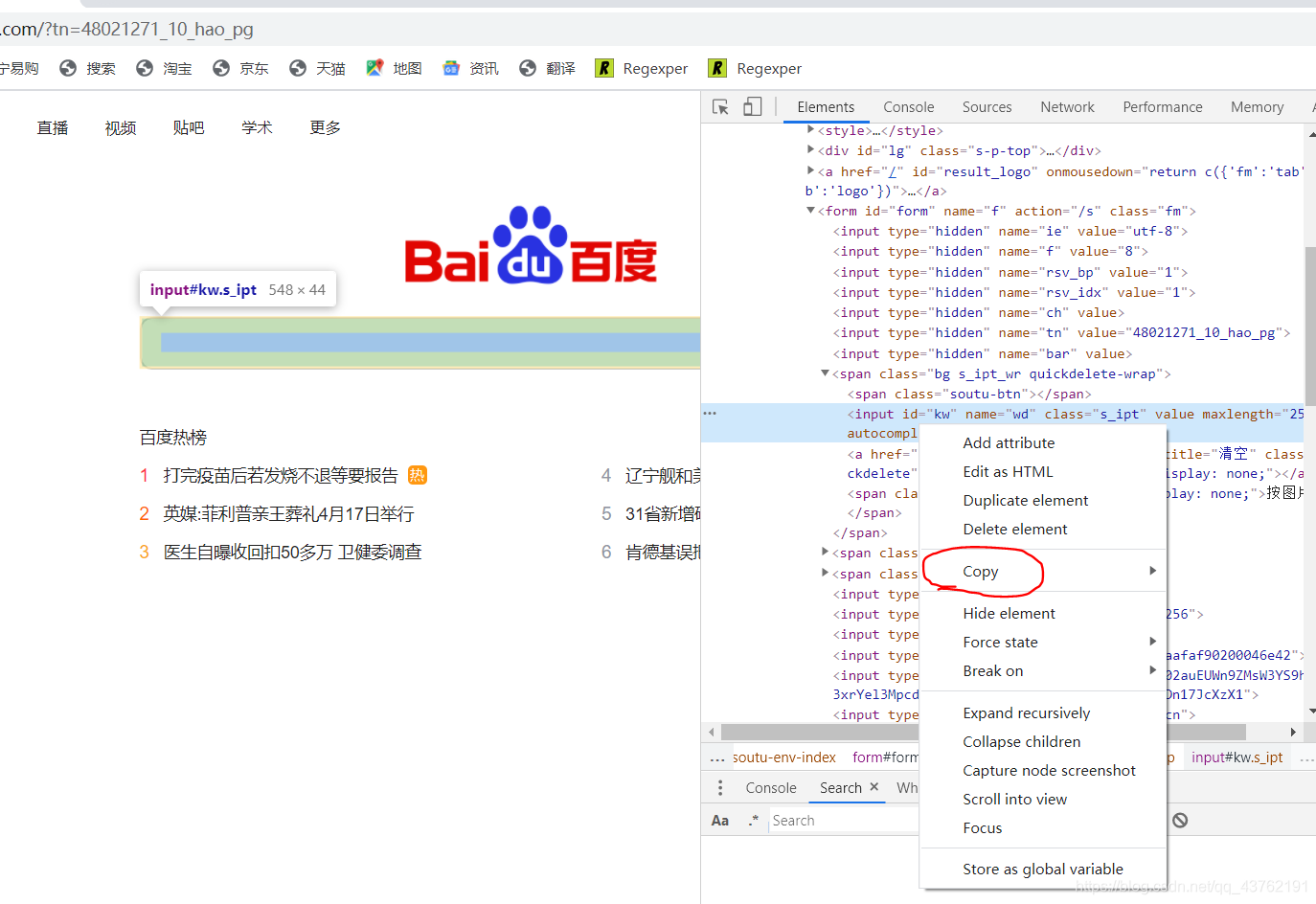Open the 视频 link on Baidu page

[x=121, y=127]
